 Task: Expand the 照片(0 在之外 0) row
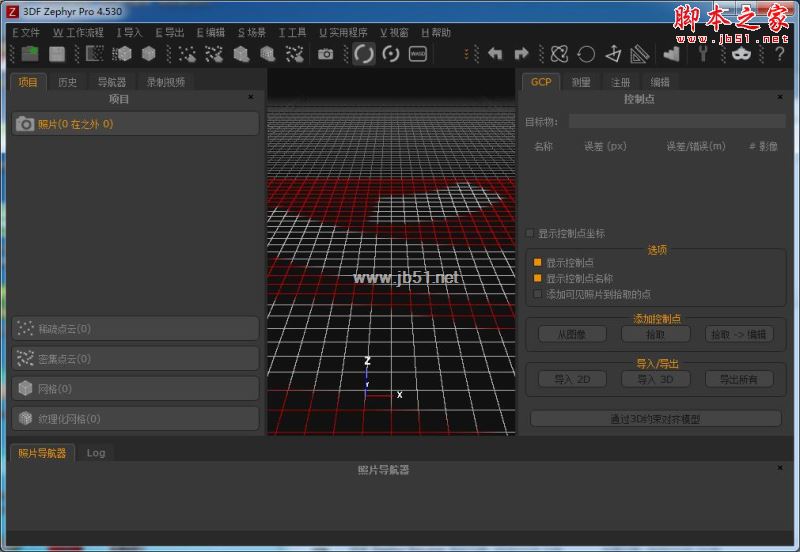click(x=135, y=124)
